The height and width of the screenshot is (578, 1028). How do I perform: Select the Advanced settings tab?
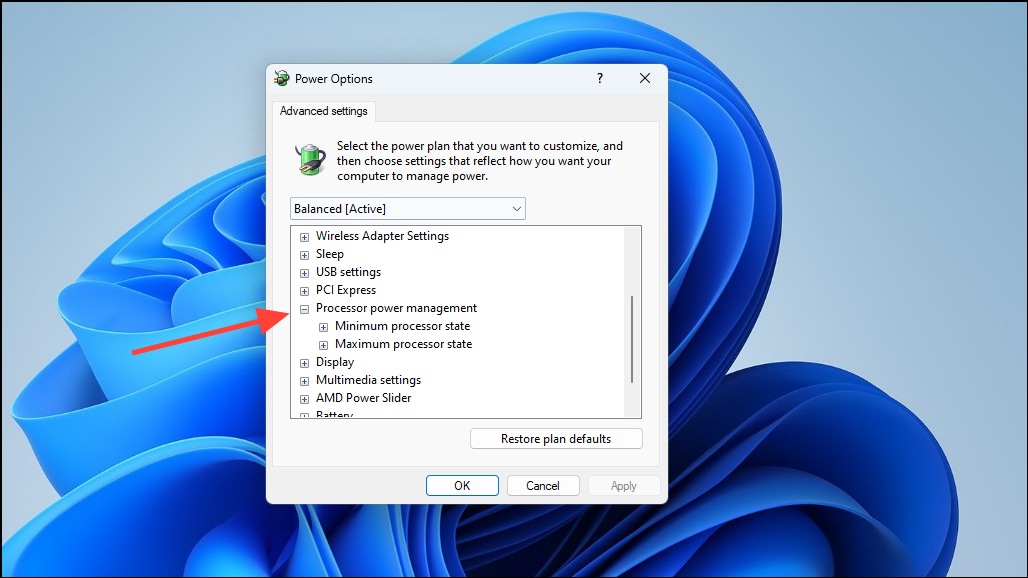coord(323,111)
